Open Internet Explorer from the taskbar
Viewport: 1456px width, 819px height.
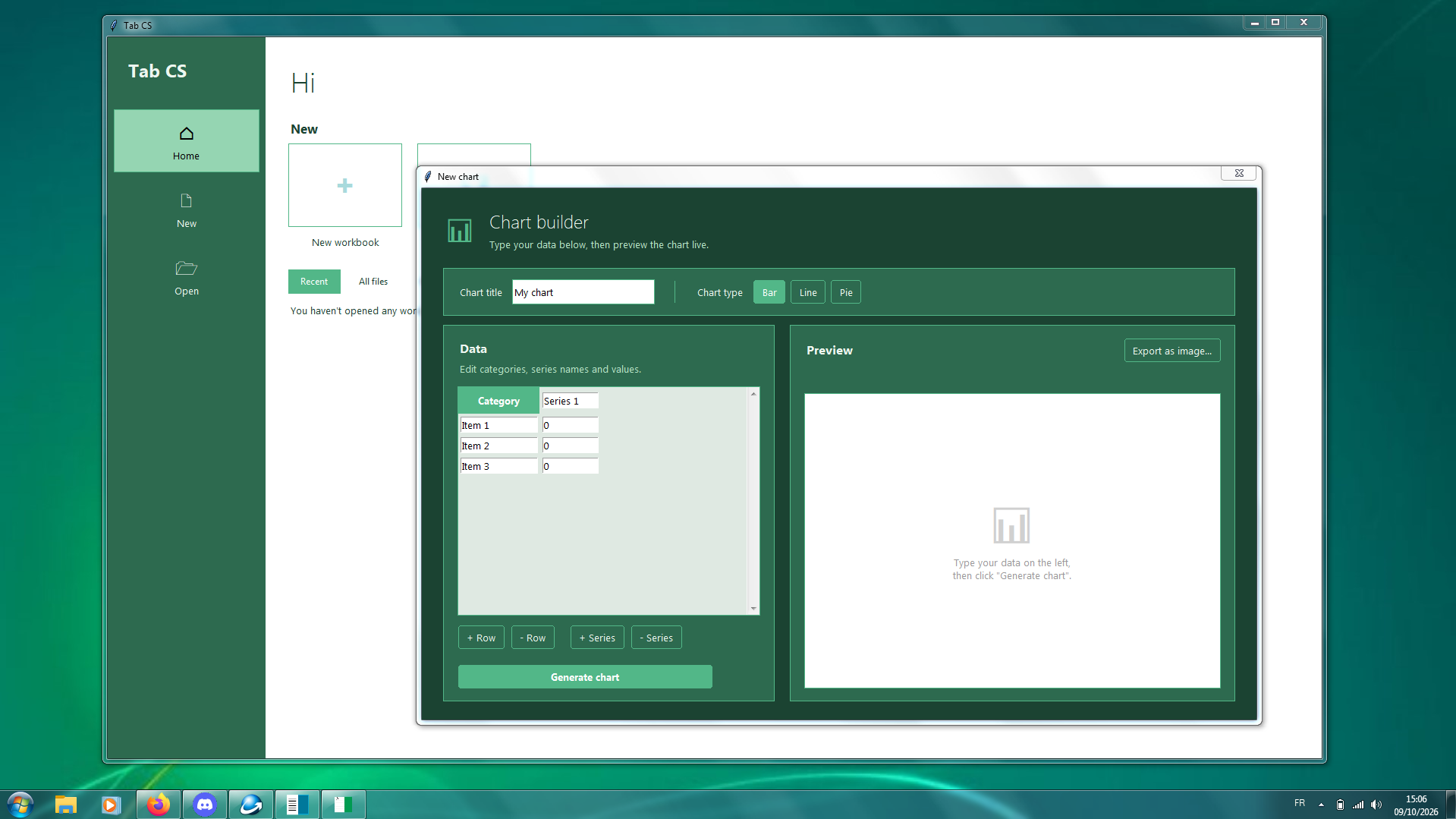pyautogui.click(x=251, y=805)
